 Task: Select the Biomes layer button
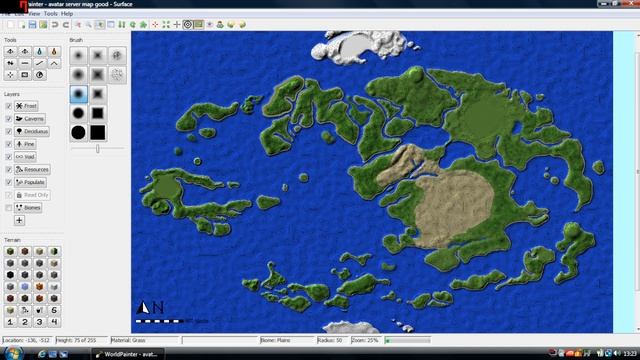(28, 208)
